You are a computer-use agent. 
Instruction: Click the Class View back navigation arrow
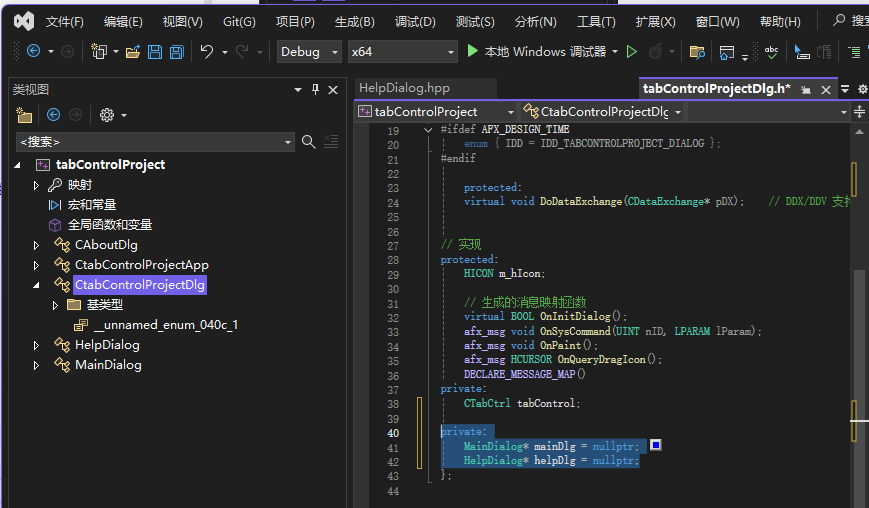click(54, 115)
